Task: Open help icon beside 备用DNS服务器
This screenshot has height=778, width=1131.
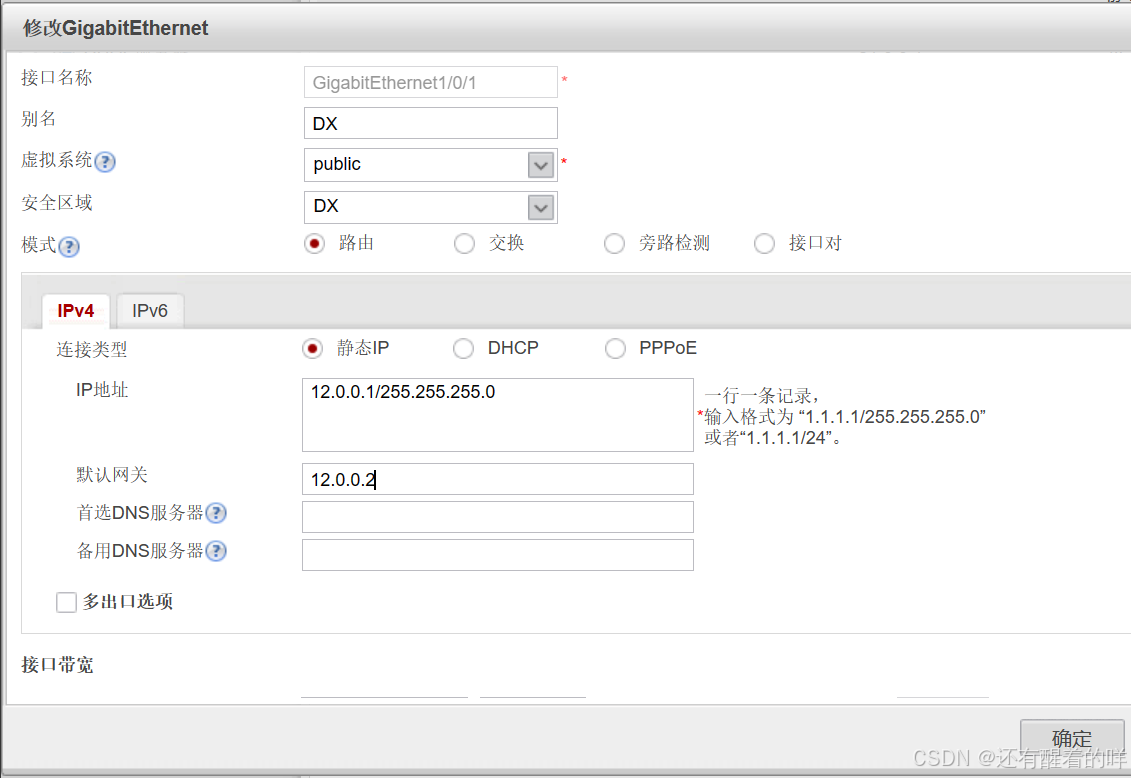Action: click(216, 552)
